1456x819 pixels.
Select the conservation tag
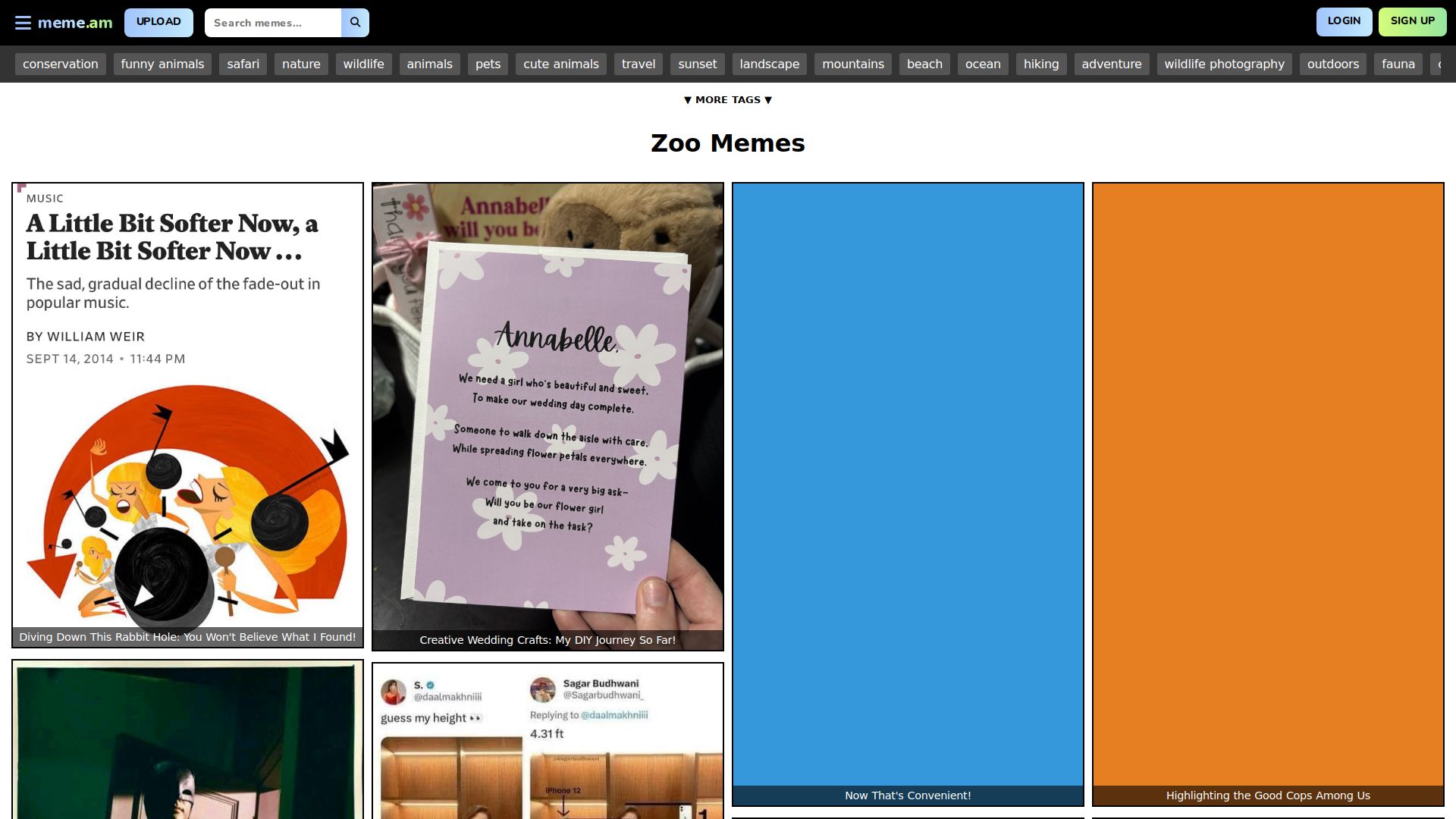(x=60, y=64)
